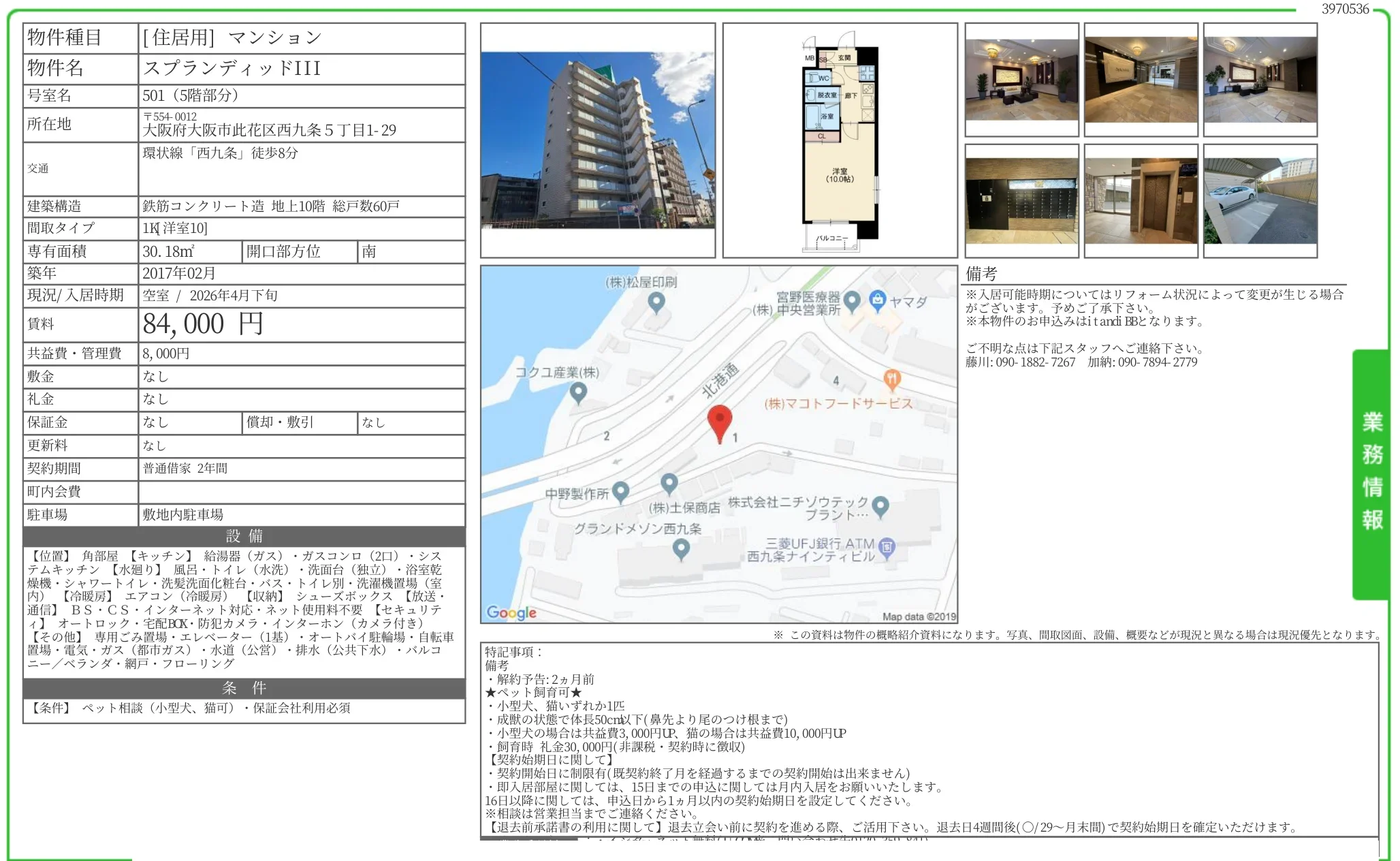Click the ニチゾウテック プラント map pin
This screenshot has height=861, width=1400.
[x=880, y=505]
